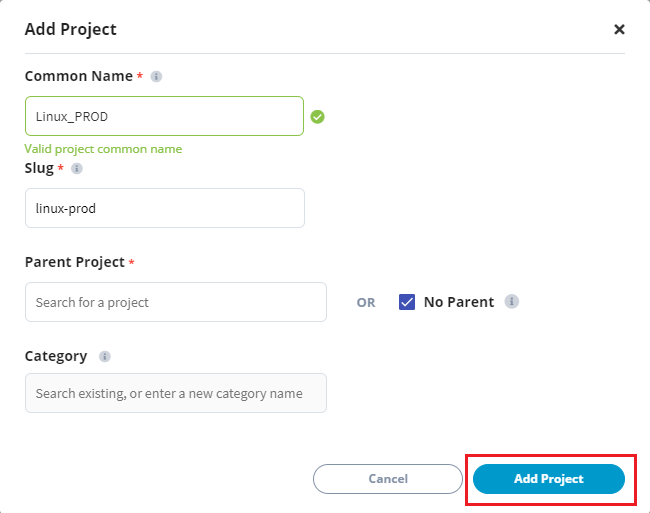This screenshot has width=650, height=513.
Task: Click the Valid project common name message
Action: [x=103, y=149]
